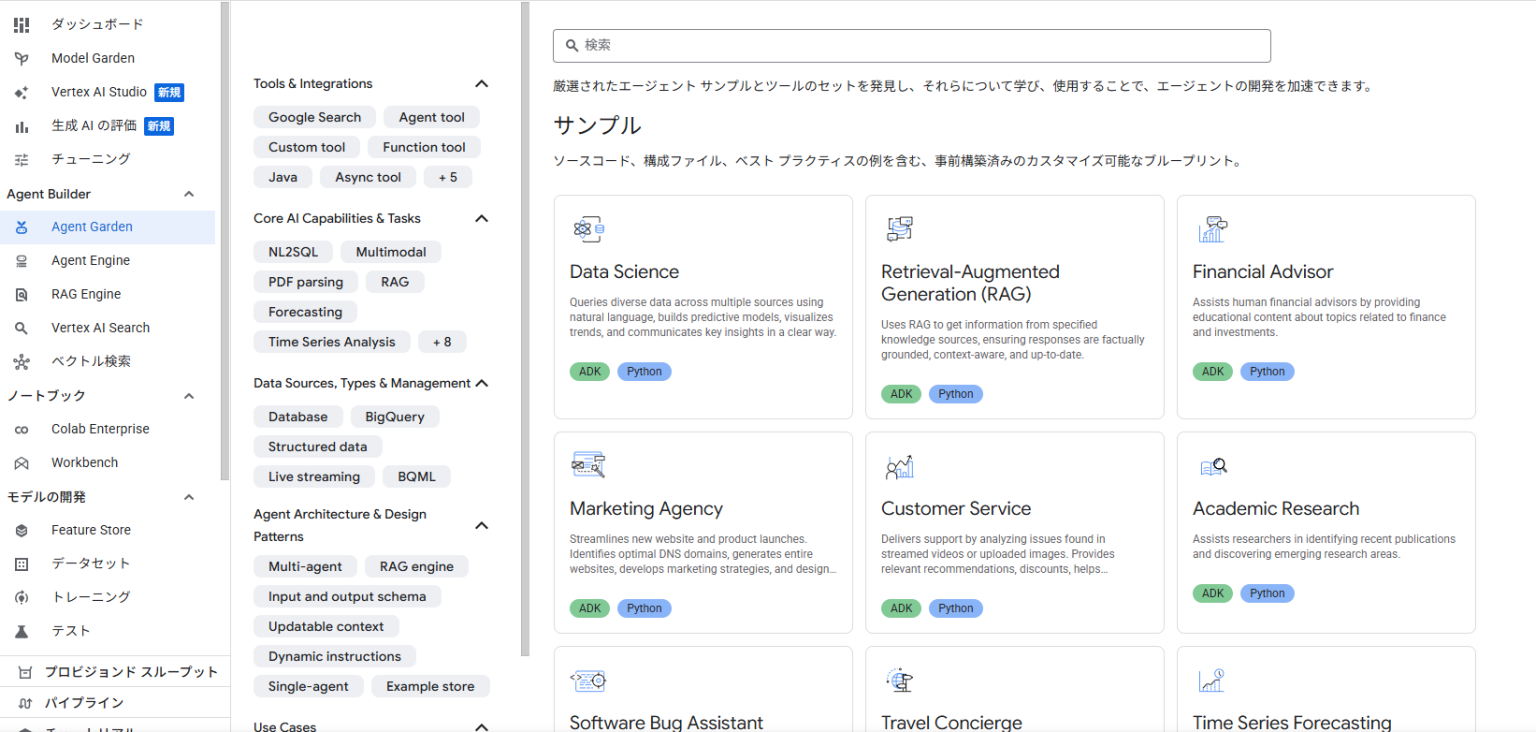Toggle the NL2SQL filter chip
1536x732 pixels.
coord(293,252)
